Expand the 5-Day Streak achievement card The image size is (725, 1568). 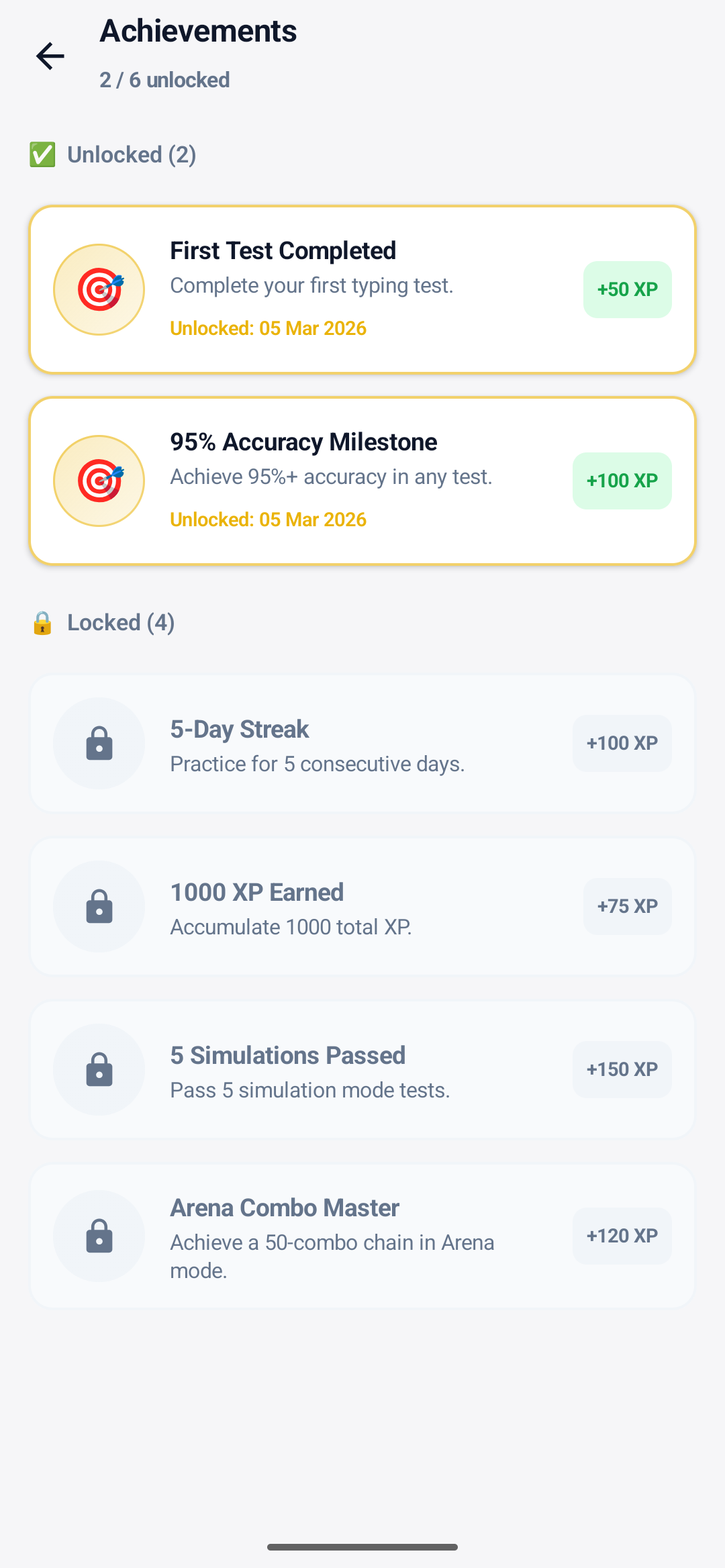click(362, 743)
